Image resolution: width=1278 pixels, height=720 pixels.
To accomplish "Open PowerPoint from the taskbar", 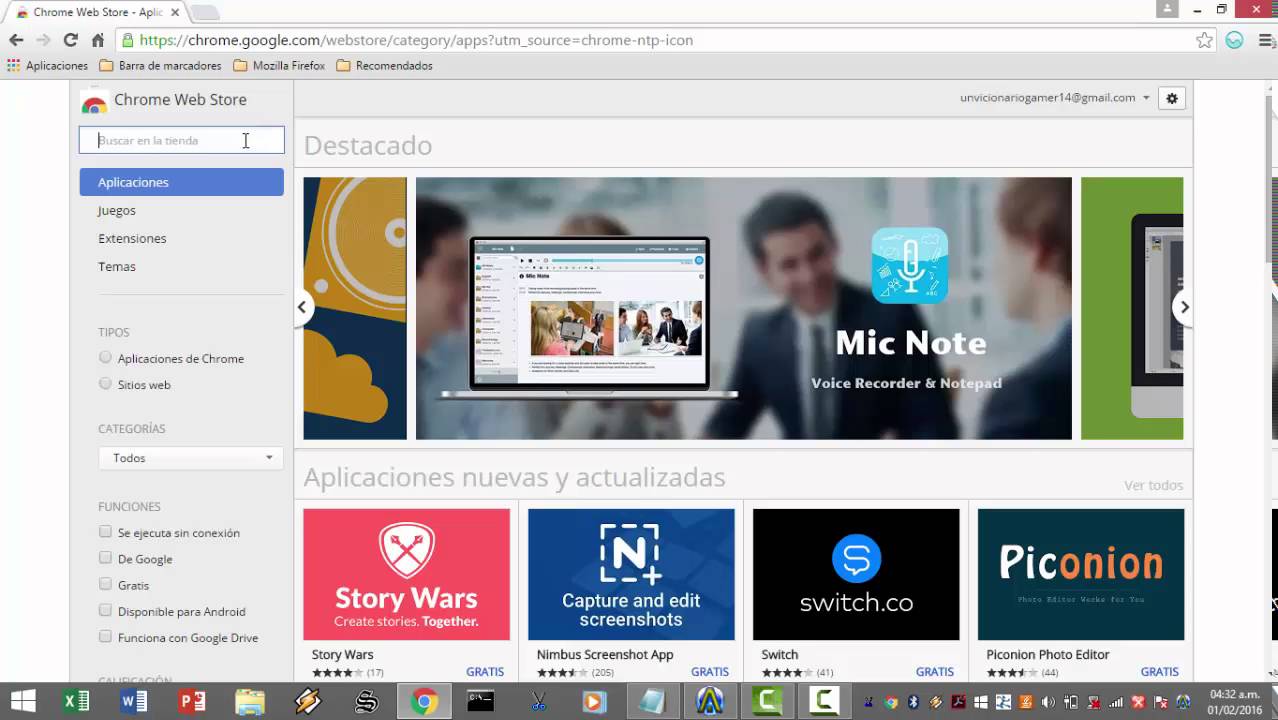I will 192,701.
